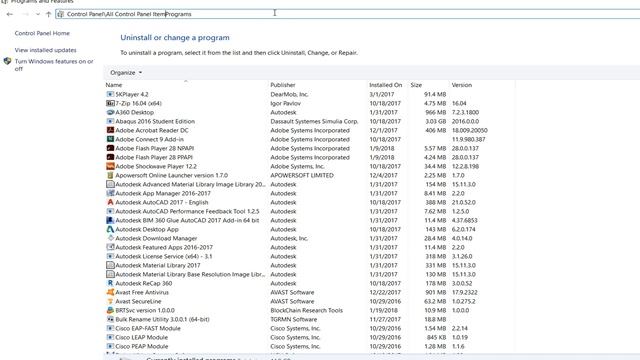640x360 pixels.
Task: Click the version 18.009.20050 cell
Action: [469, 130]
